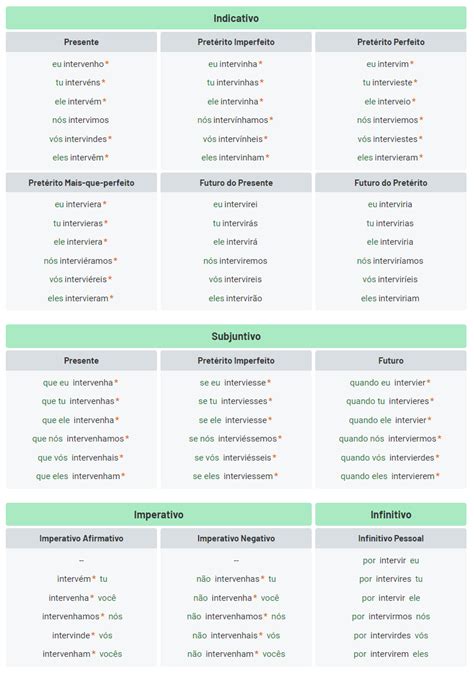Click 'se vós interviésseis' conjugation
The height and width of the screenshot is (673, 474).
pos(232,458)
